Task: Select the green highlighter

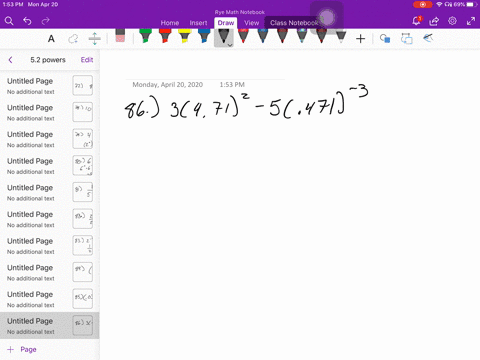Action: [x=145, y=36]
